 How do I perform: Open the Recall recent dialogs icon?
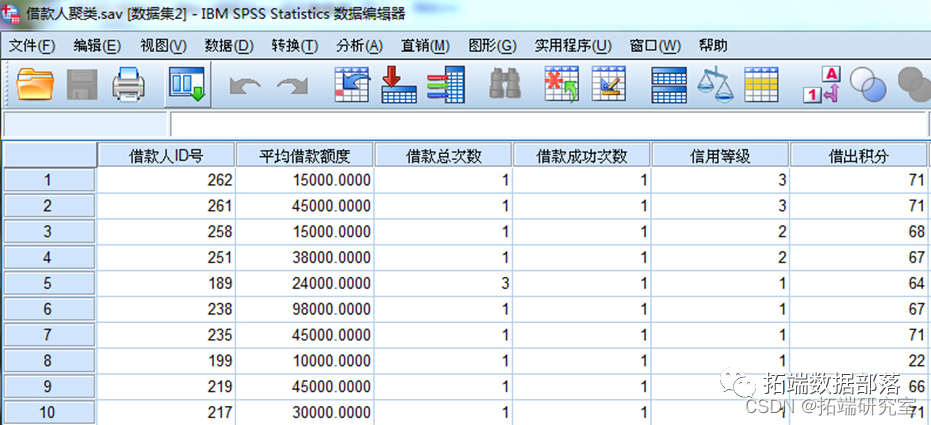click(x=188, y=84)
